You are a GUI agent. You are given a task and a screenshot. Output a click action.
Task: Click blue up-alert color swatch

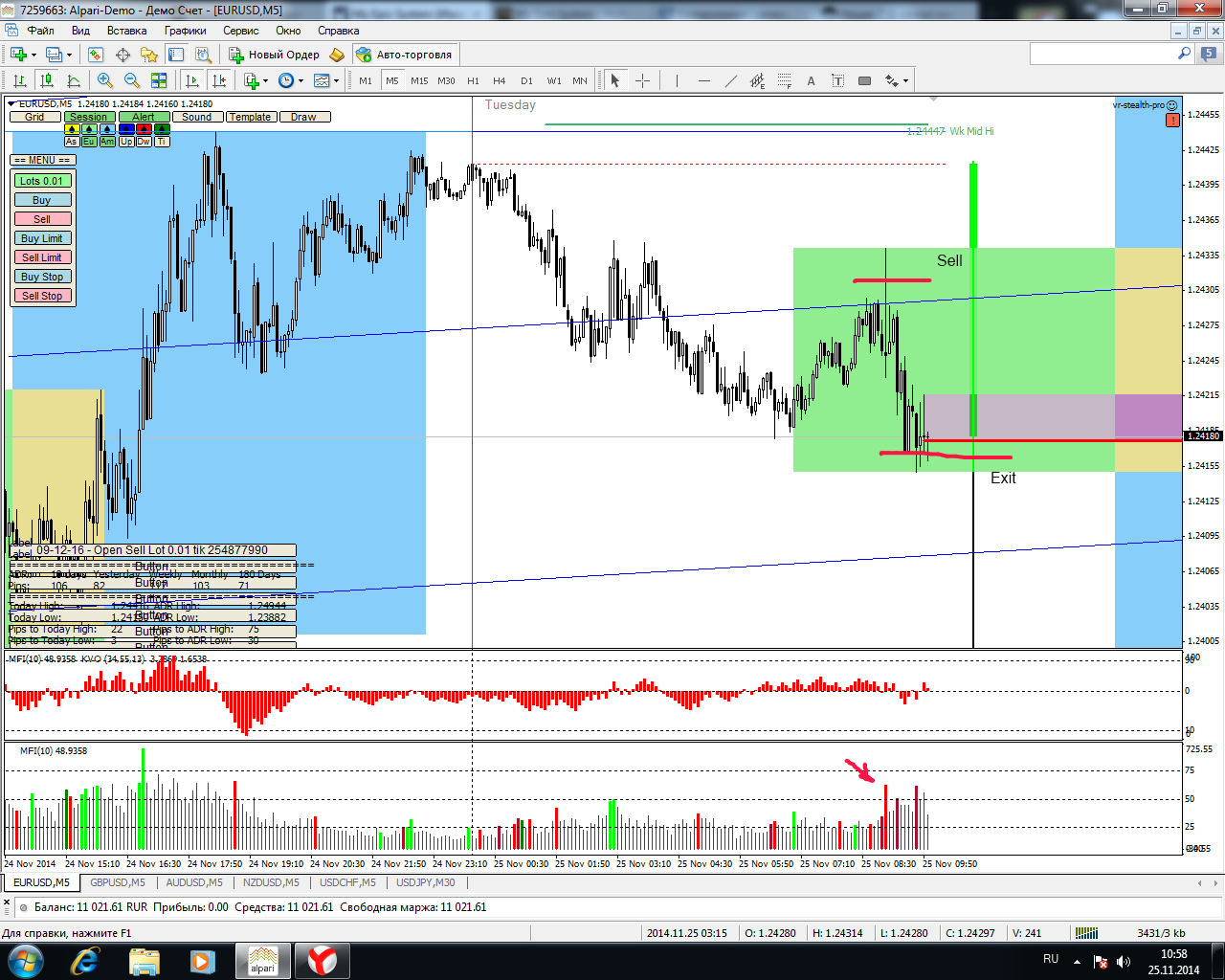[126, 129]
